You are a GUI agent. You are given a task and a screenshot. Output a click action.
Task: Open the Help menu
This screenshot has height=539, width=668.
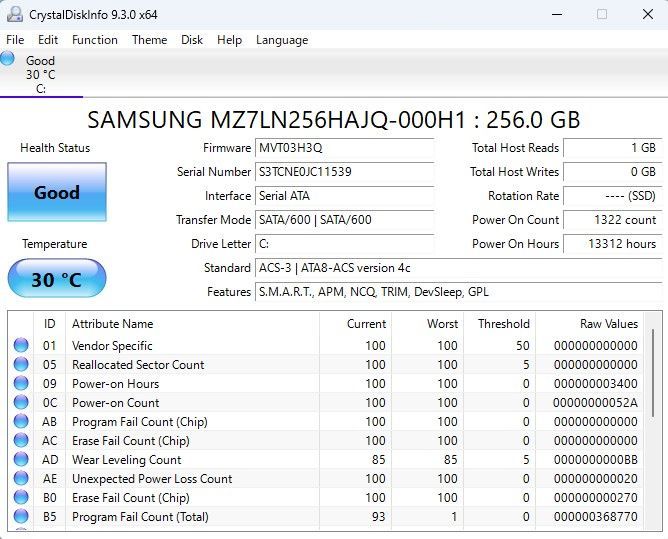click(229, 40)
